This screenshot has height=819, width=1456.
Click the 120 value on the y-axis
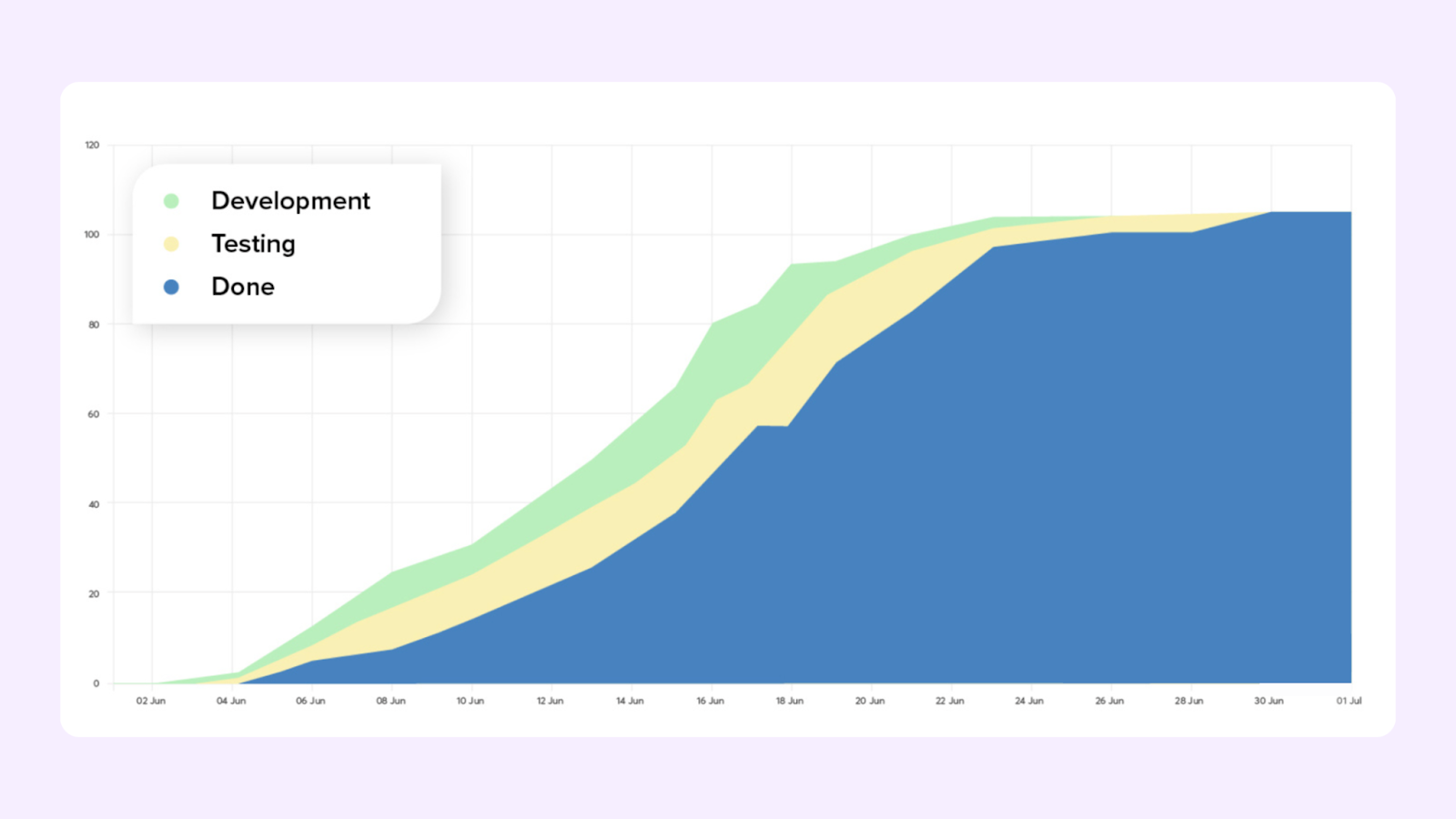(92, 146)
